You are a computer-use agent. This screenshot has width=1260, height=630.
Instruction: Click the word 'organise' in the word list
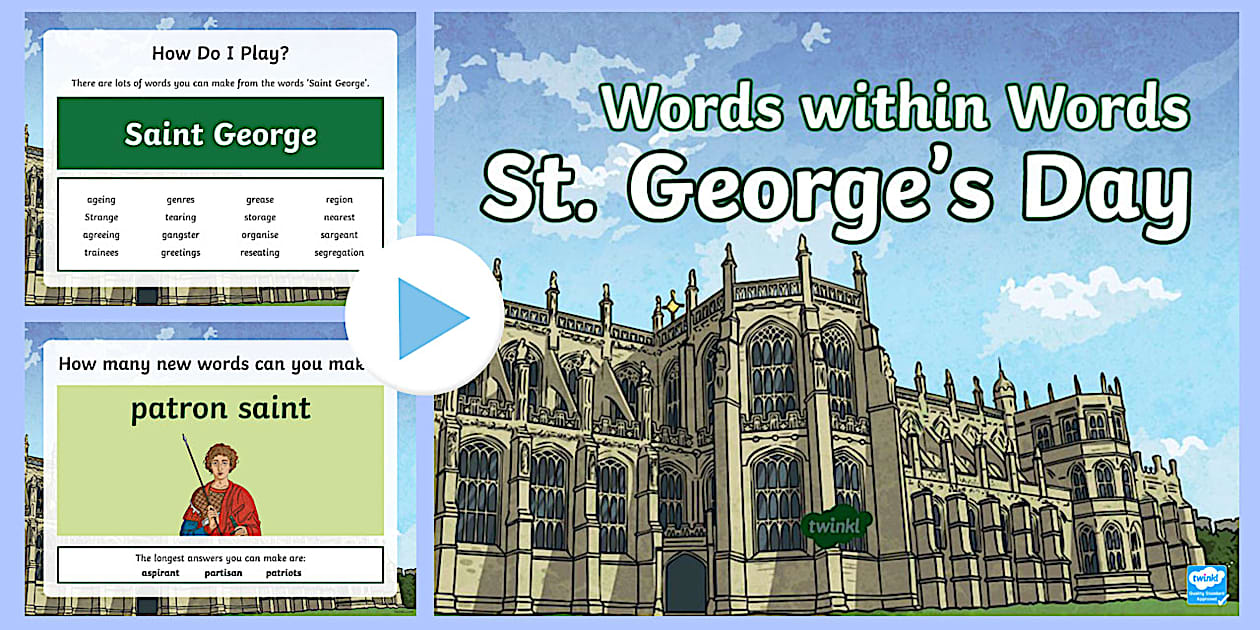point(260,235)
